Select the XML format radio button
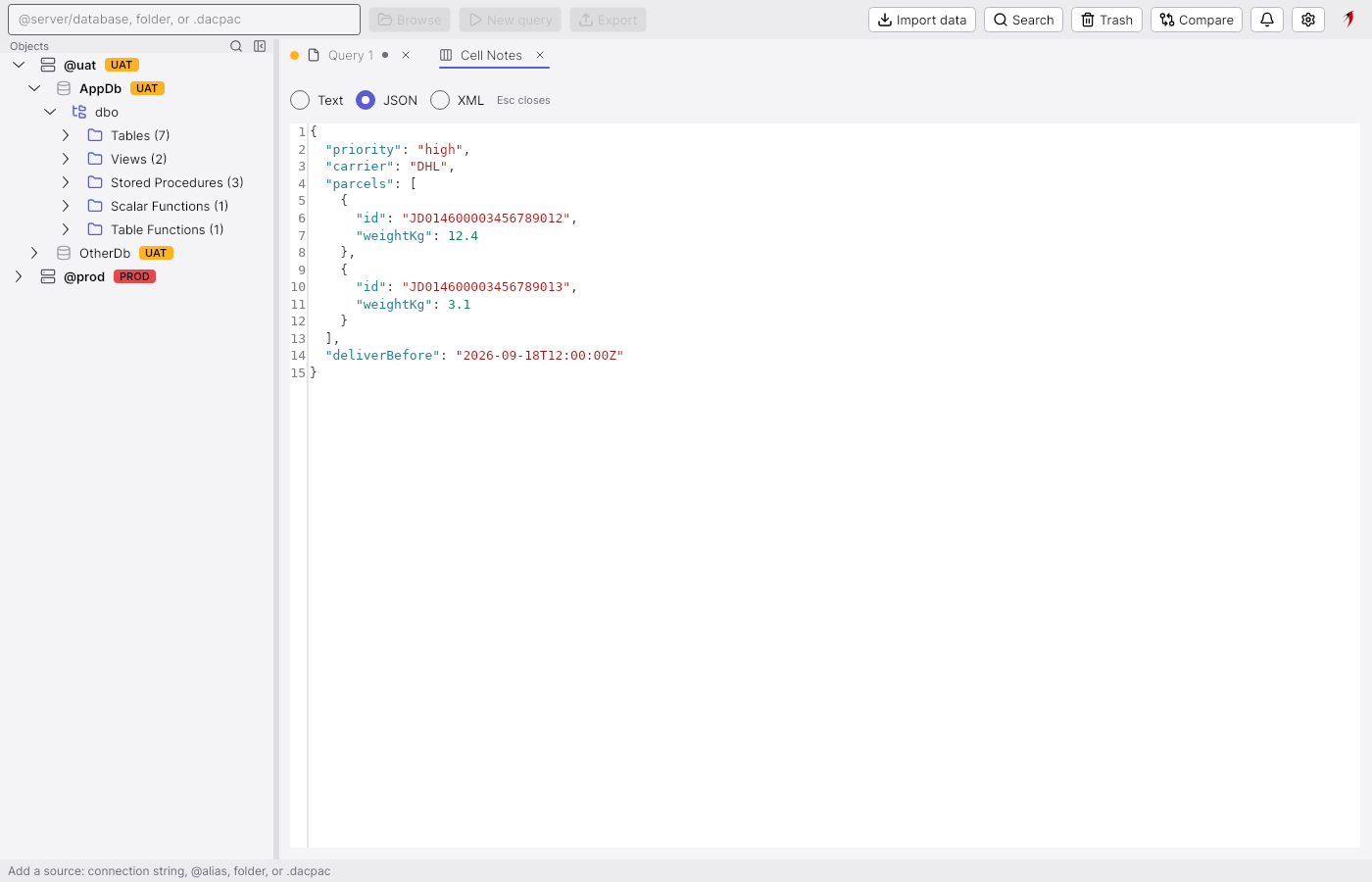 click(440, 100)
